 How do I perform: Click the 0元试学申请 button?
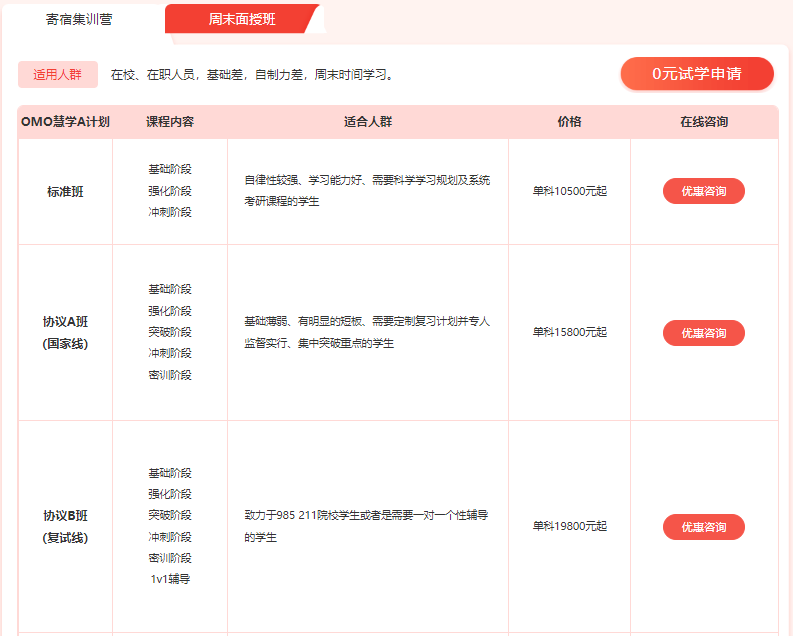697,74
